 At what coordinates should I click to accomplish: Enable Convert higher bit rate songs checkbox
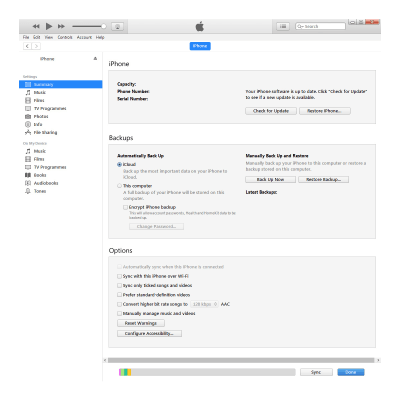[x=119, y=304]
